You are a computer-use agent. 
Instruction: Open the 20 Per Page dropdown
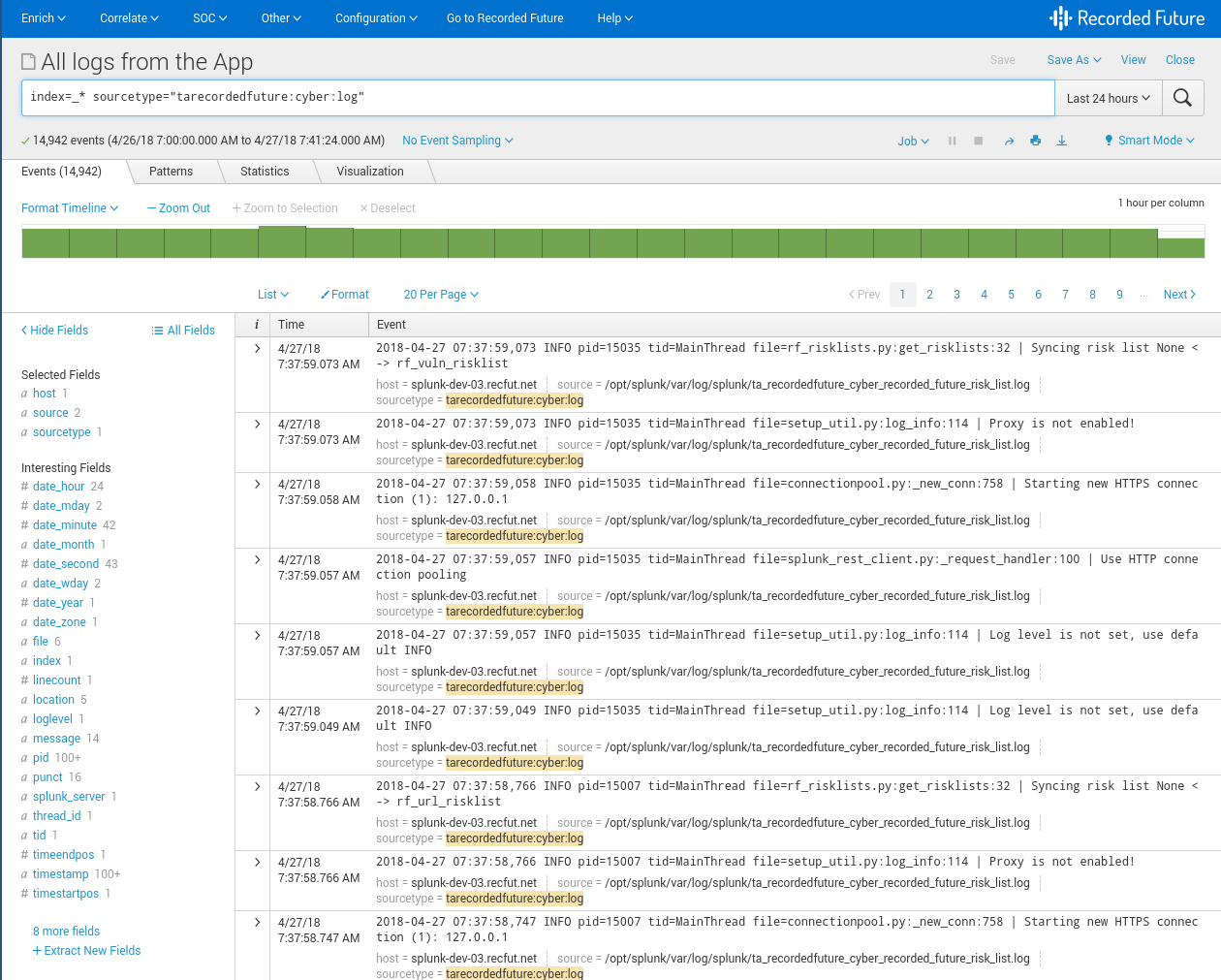[441, 295]
